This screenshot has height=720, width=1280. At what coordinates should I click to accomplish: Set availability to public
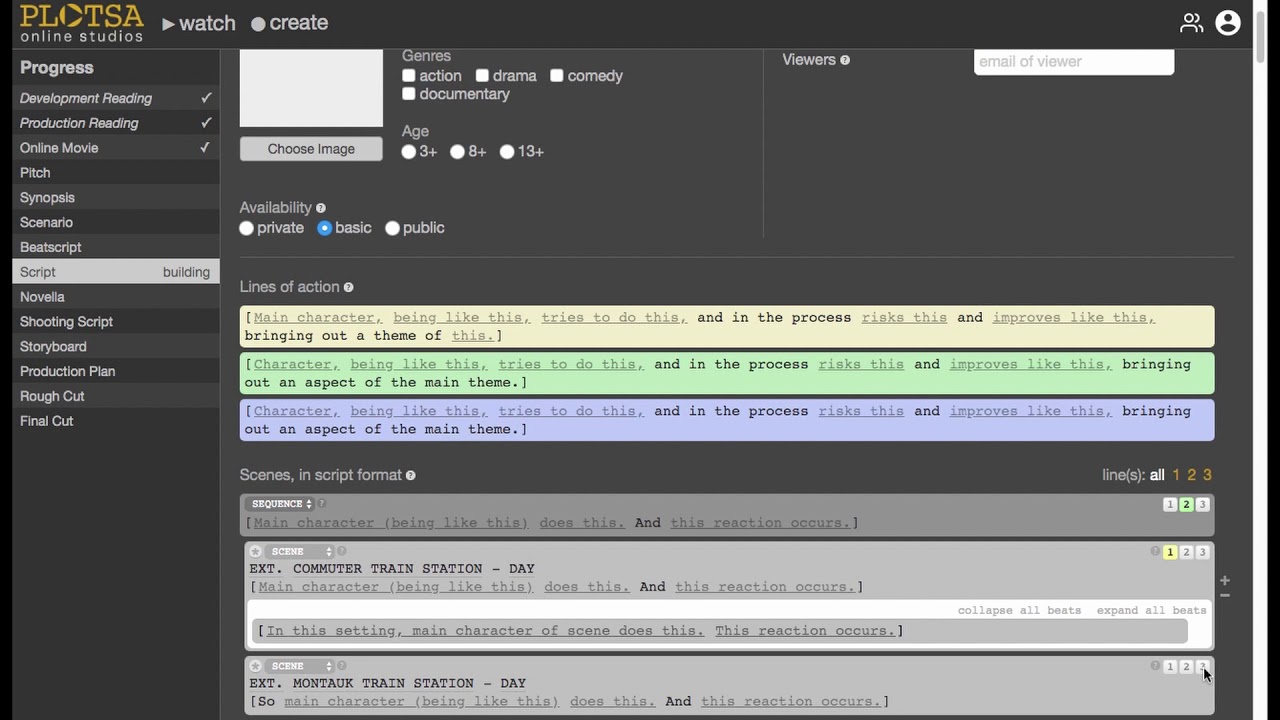tap(392, 228)
